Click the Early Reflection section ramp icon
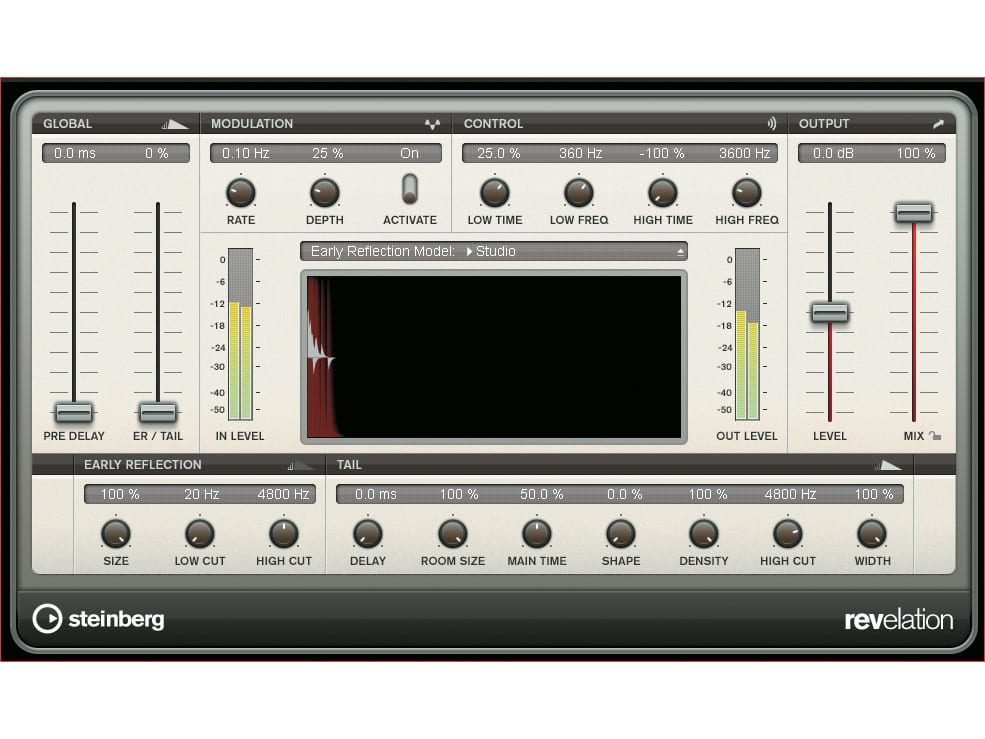 tap(300, 465)
